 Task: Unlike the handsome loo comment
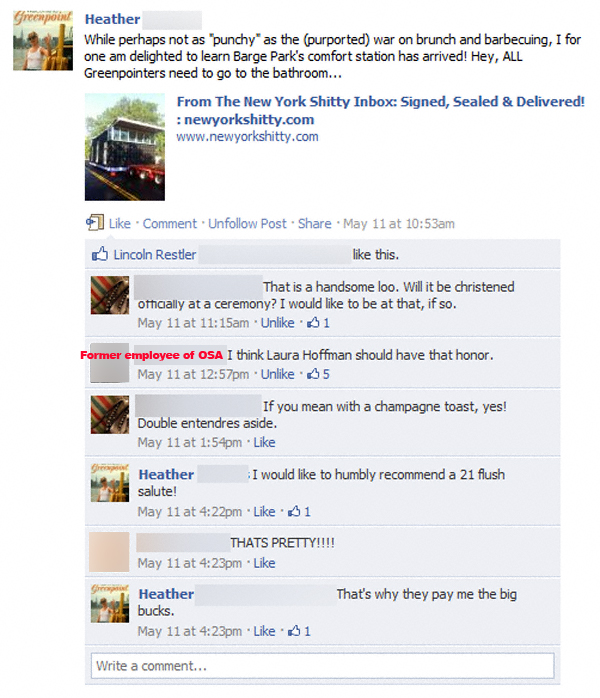pos(277,322)
